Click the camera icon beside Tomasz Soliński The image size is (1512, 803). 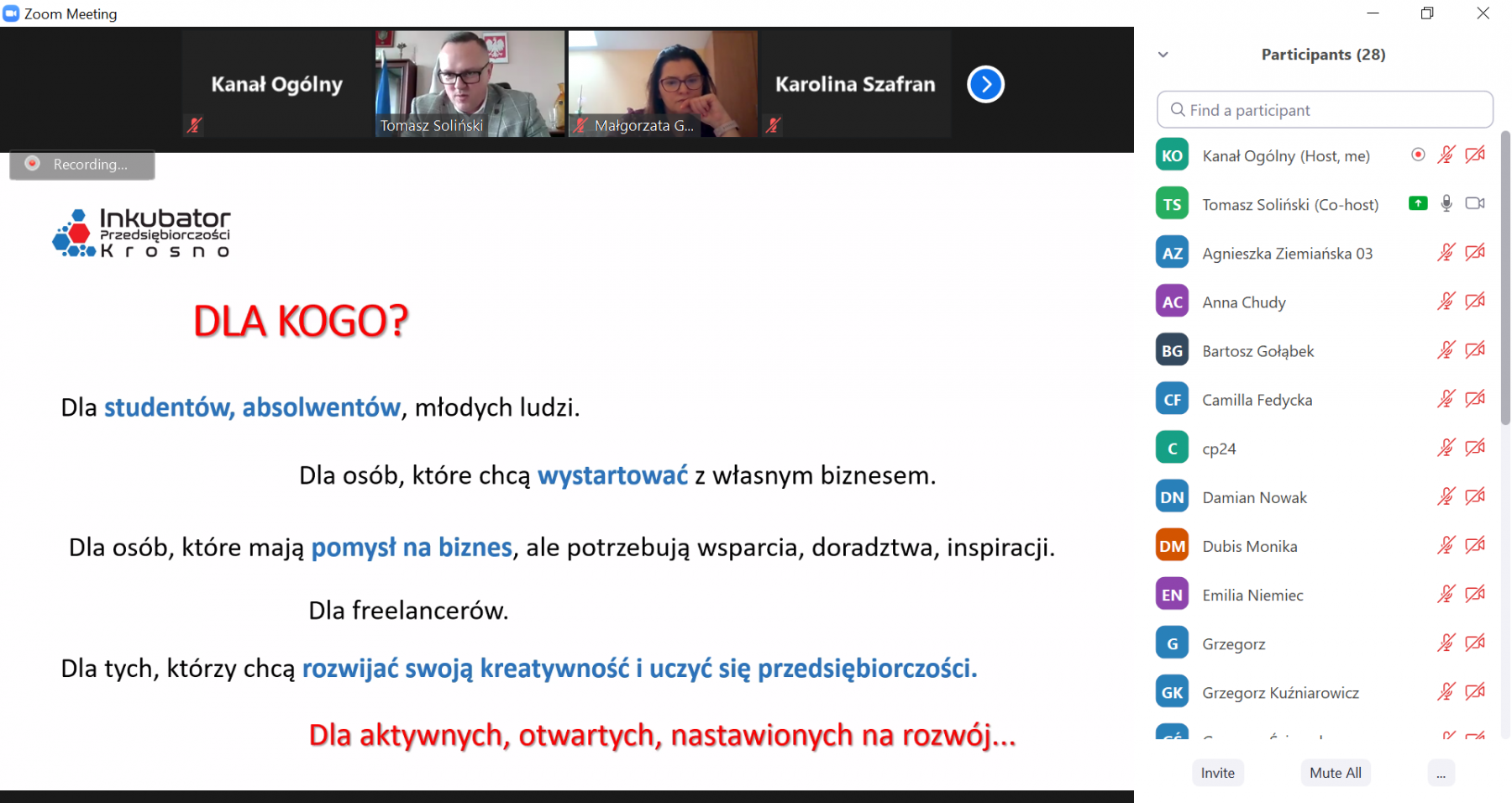[1475, 203]
